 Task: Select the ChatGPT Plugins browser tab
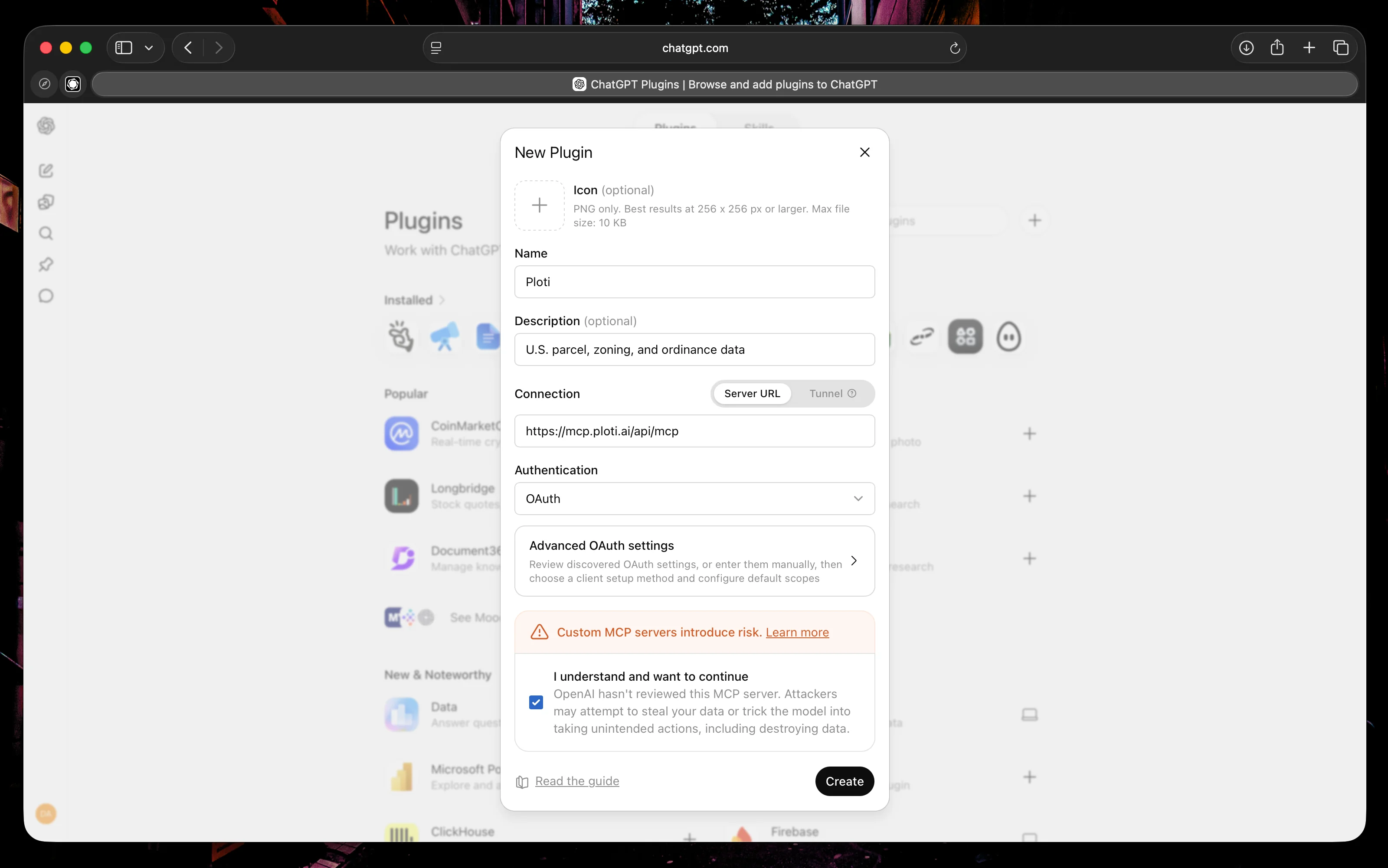724,85
